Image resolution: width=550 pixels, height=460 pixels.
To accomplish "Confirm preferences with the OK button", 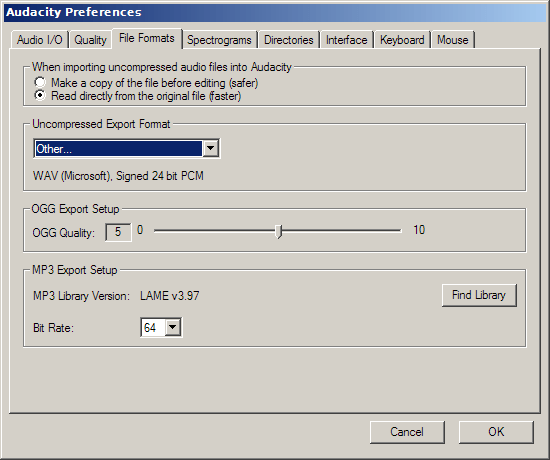I will coord(496,432).
